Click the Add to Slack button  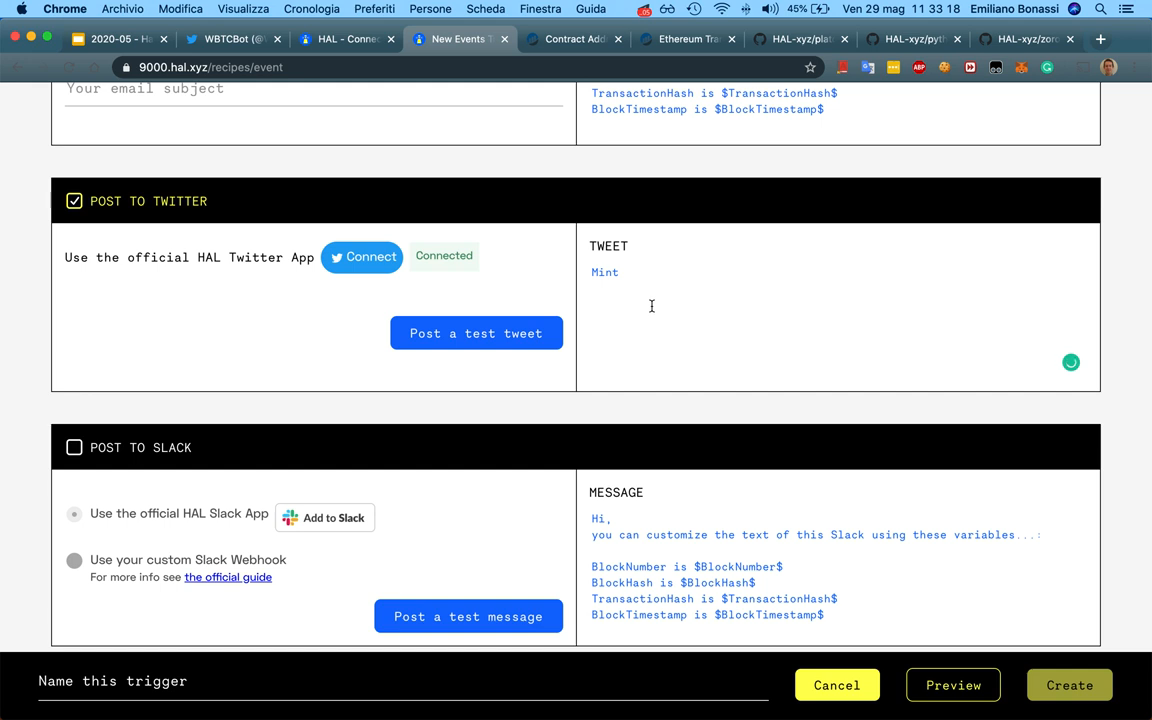click(x=325, y=517)
